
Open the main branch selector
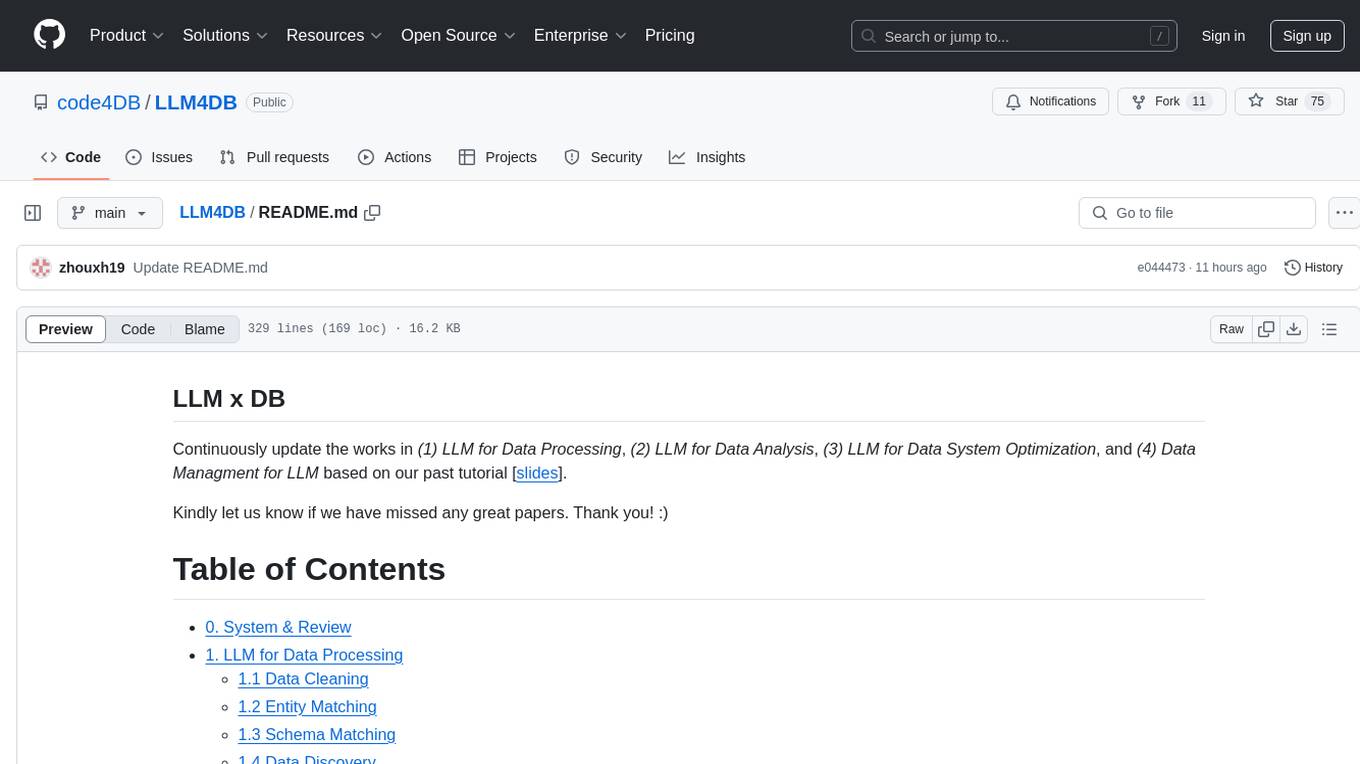tap(109, 213)
